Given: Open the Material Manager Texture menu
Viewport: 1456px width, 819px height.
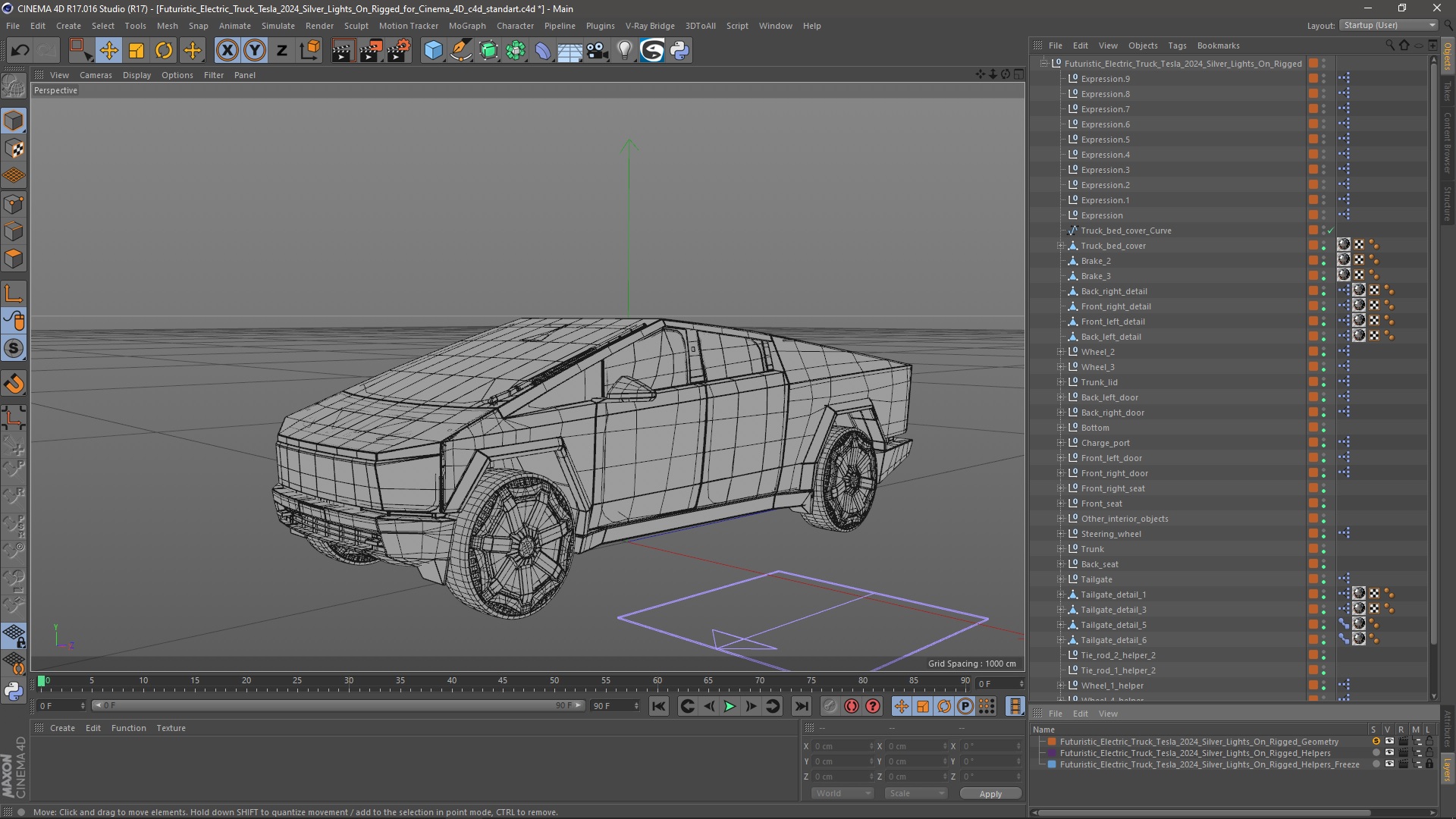Looking at the screenshot, I should coord(171,728).
